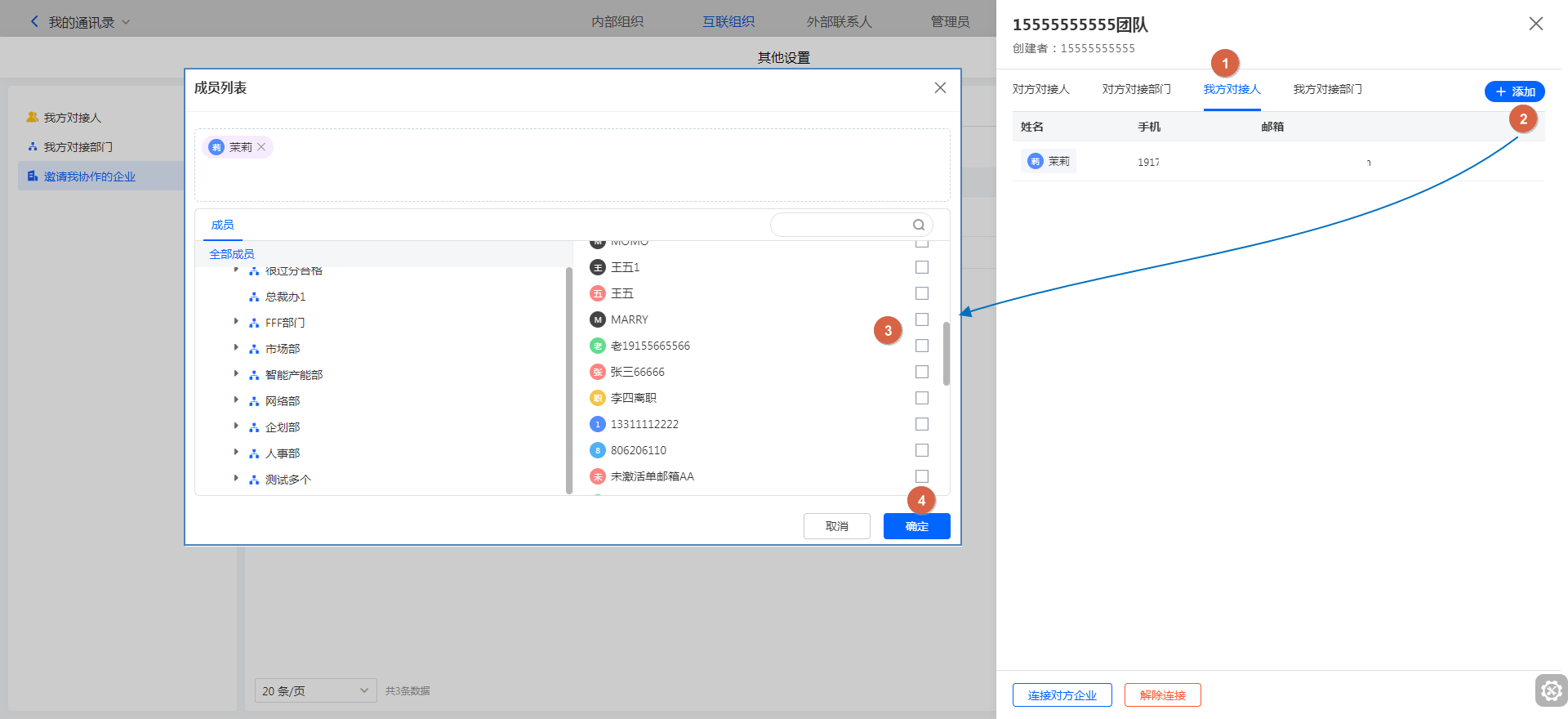The height and width of the screenshot is (719, 1568).
Task: Open the 20 条/页 page size dropdown
Action: point(315,691)
